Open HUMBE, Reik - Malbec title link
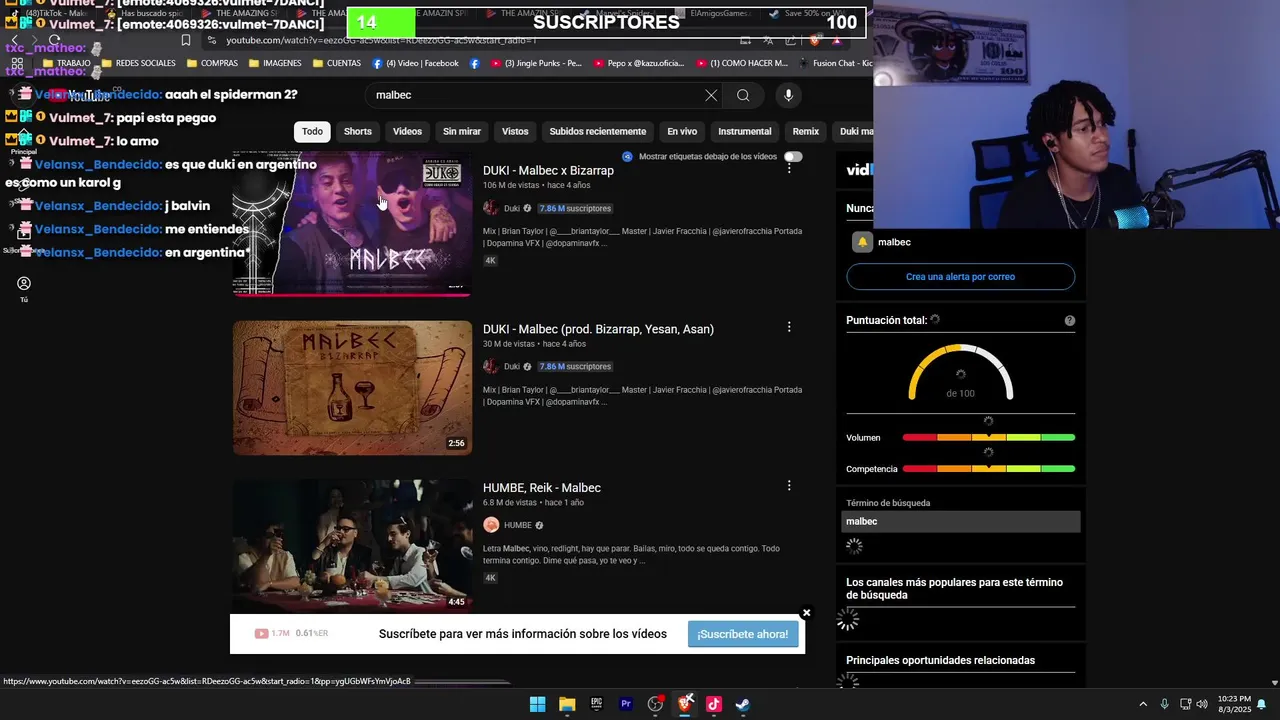1280x720 pixels. 542,488
